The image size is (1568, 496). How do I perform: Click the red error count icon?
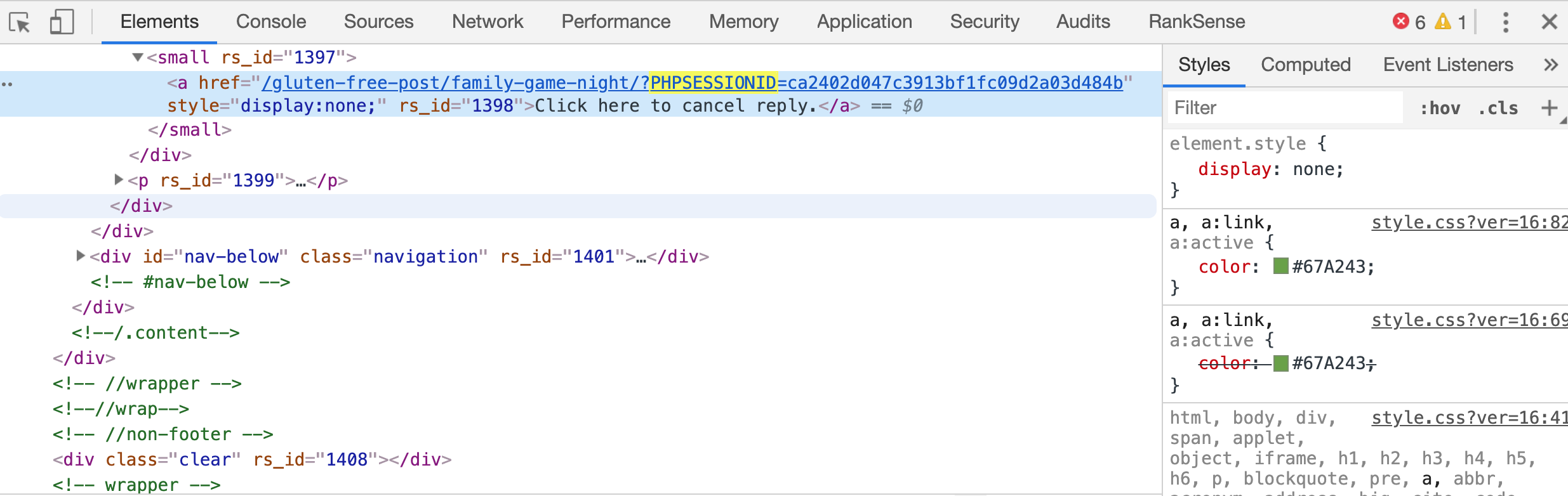1400,22
